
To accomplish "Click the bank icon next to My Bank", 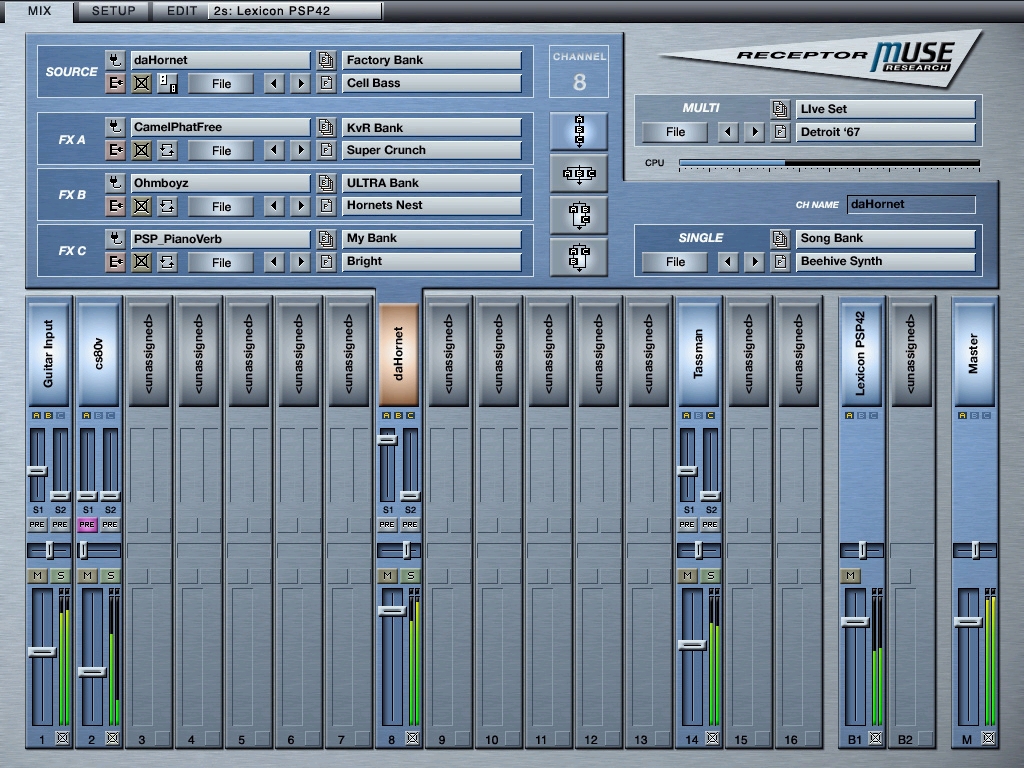I will point(325,238).
